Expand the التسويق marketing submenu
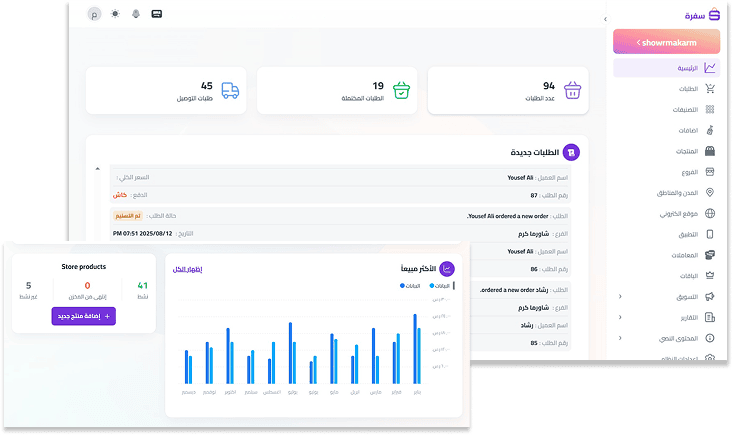Image resolution: width=733 pixels, height=436 pixels. coord(619,297)
